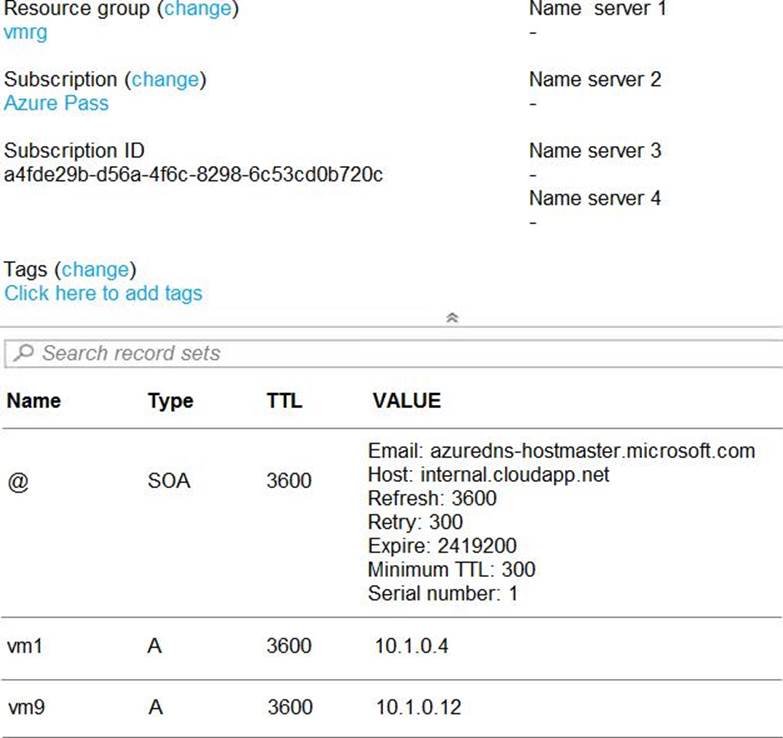783x738 pixels.
Task: Click here to add tags
Action: tap(103, 293)
